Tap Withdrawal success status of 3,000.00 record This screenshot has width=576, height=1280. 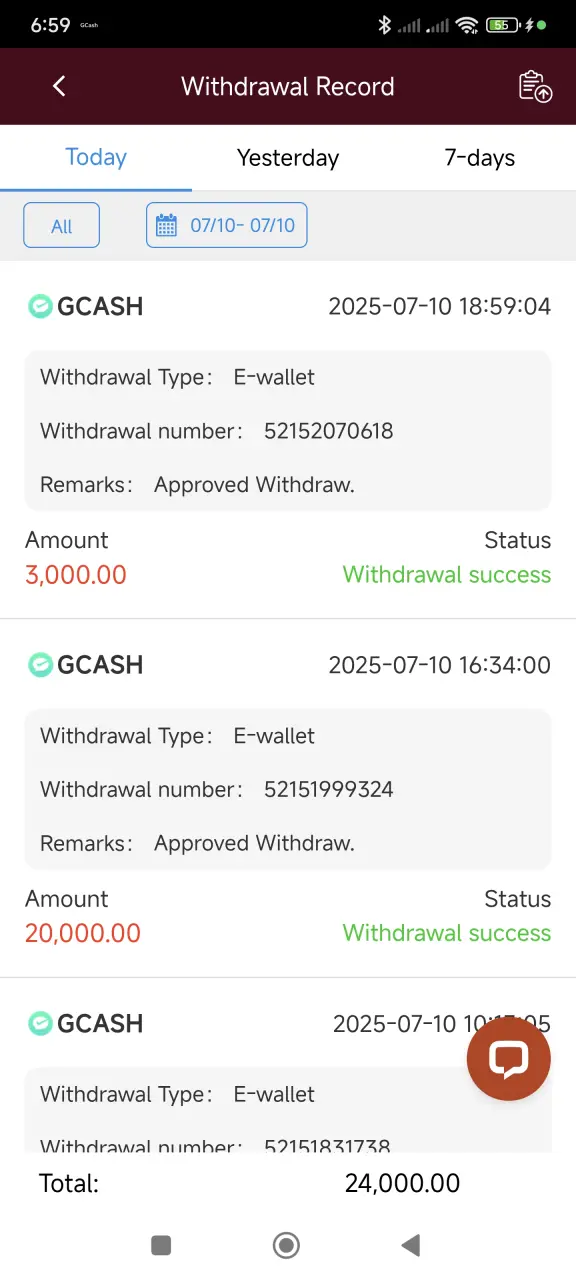coord(447,575)
